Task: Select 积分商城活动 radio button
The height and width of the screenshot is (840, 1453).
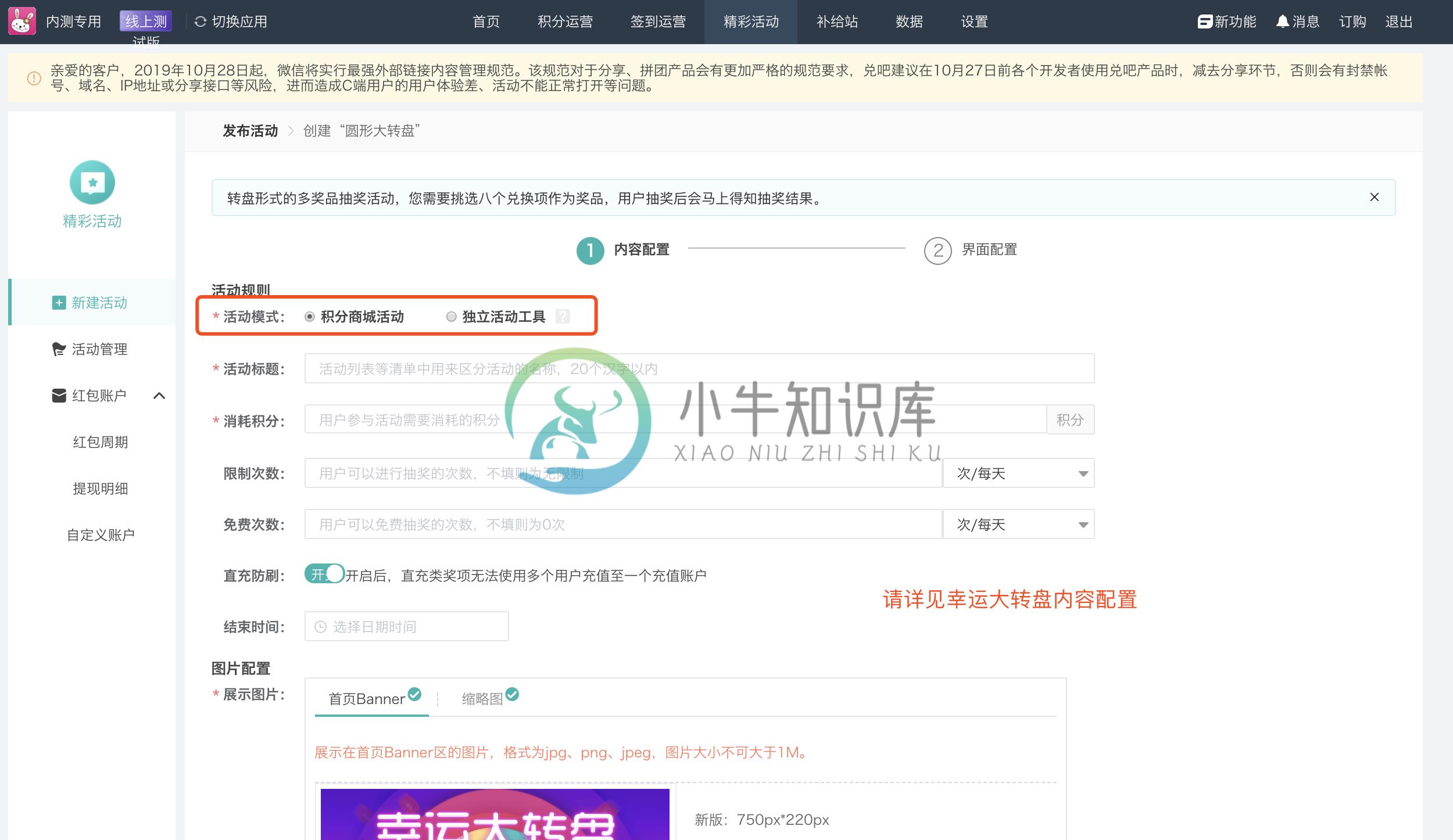Action: [310, 317]
